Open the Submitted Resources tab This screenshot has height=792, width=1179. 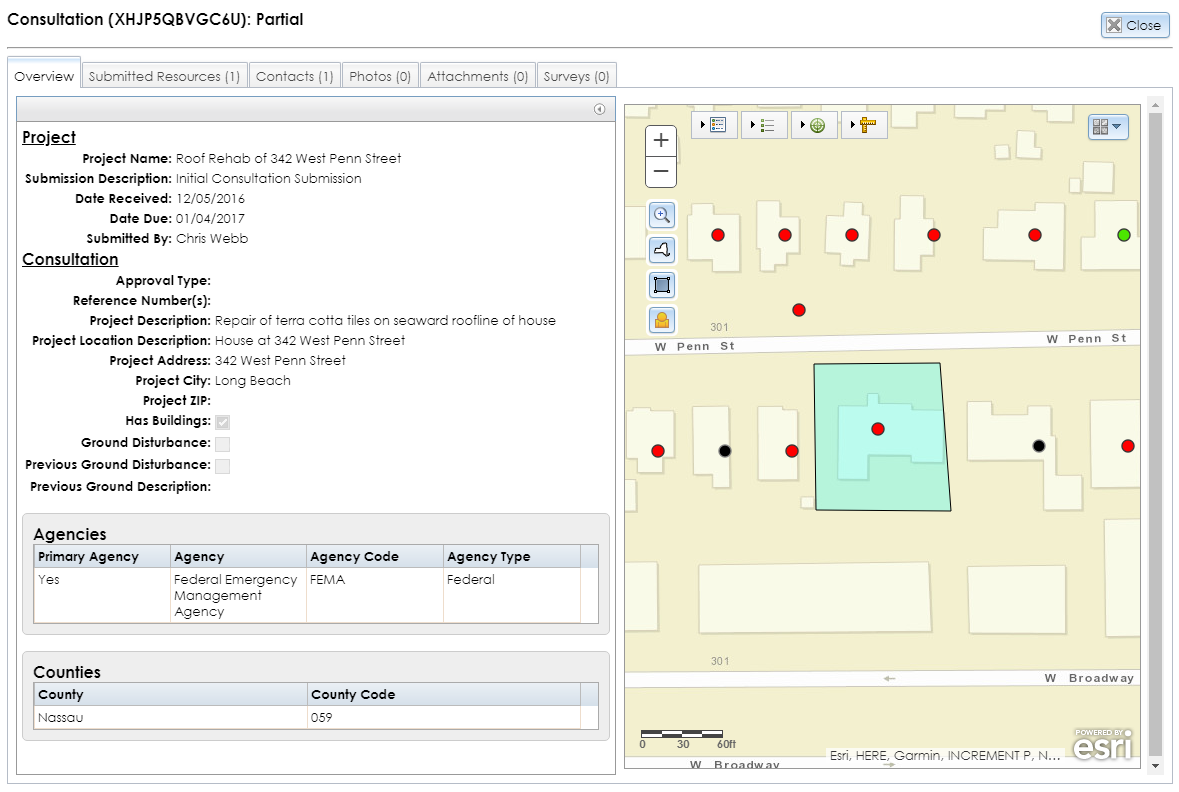click(x=164, y=74)
